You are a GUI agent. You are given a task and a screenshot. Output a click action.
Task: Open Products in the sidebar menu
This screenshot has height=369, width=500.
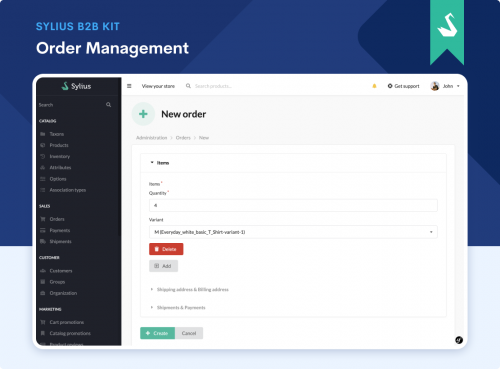(x=59, y=145)
